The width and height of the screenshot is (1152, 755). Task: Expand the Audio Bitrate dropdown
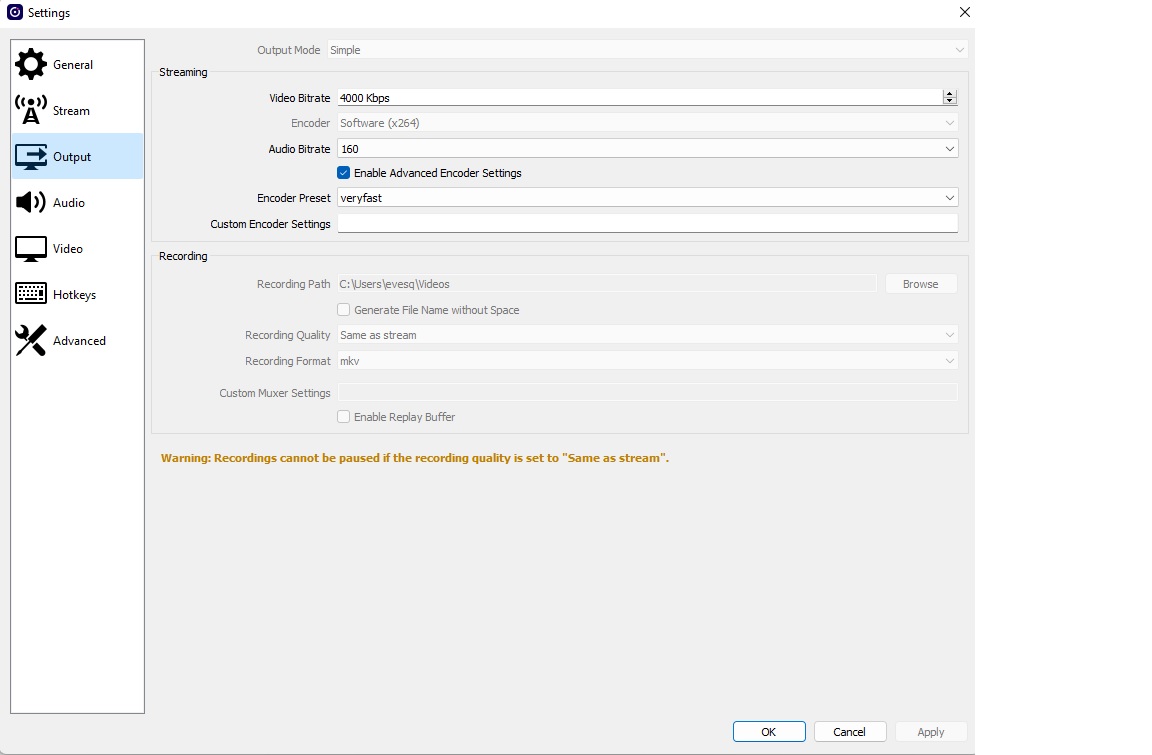[949, 149]
